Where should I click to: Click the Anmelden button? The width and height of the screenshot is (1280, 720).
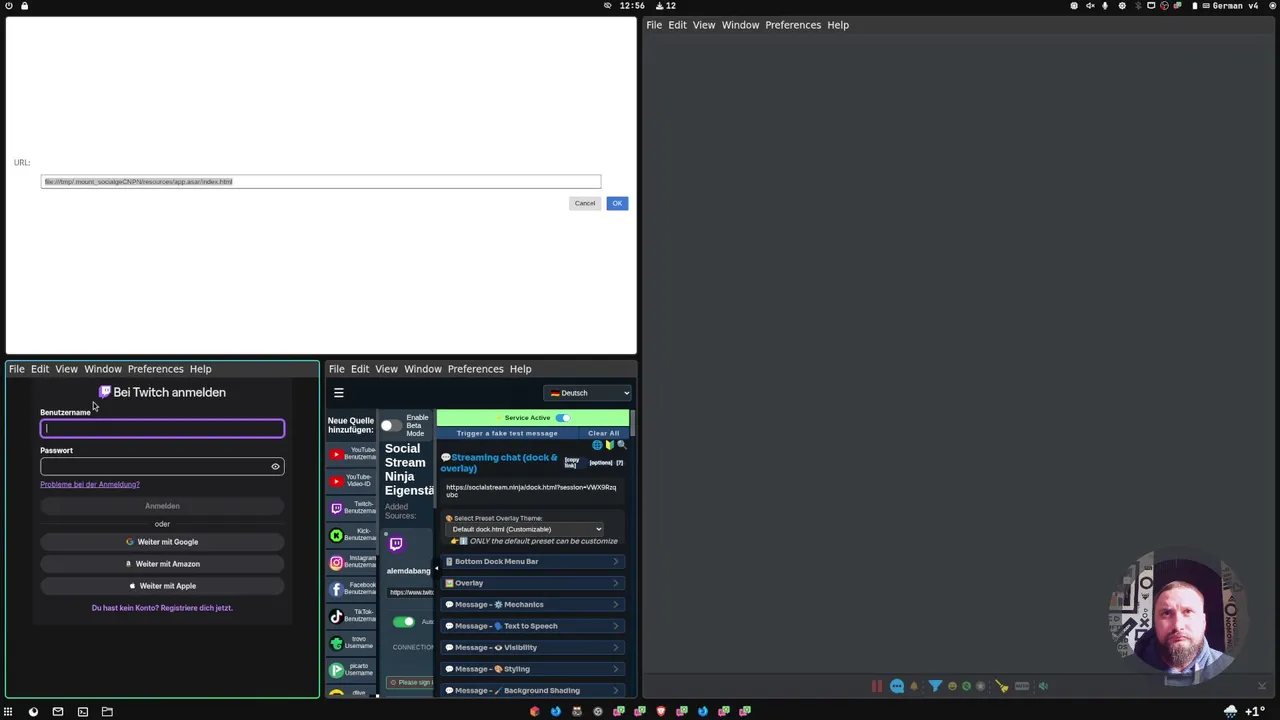point(162,506)
